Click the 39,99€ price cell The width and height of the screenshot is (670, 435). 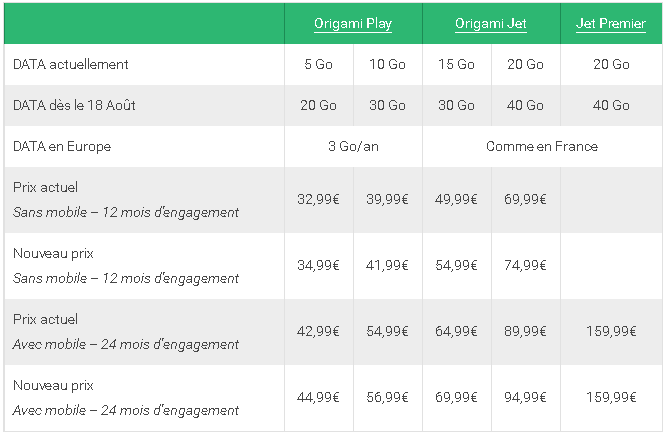coord(388,199)
